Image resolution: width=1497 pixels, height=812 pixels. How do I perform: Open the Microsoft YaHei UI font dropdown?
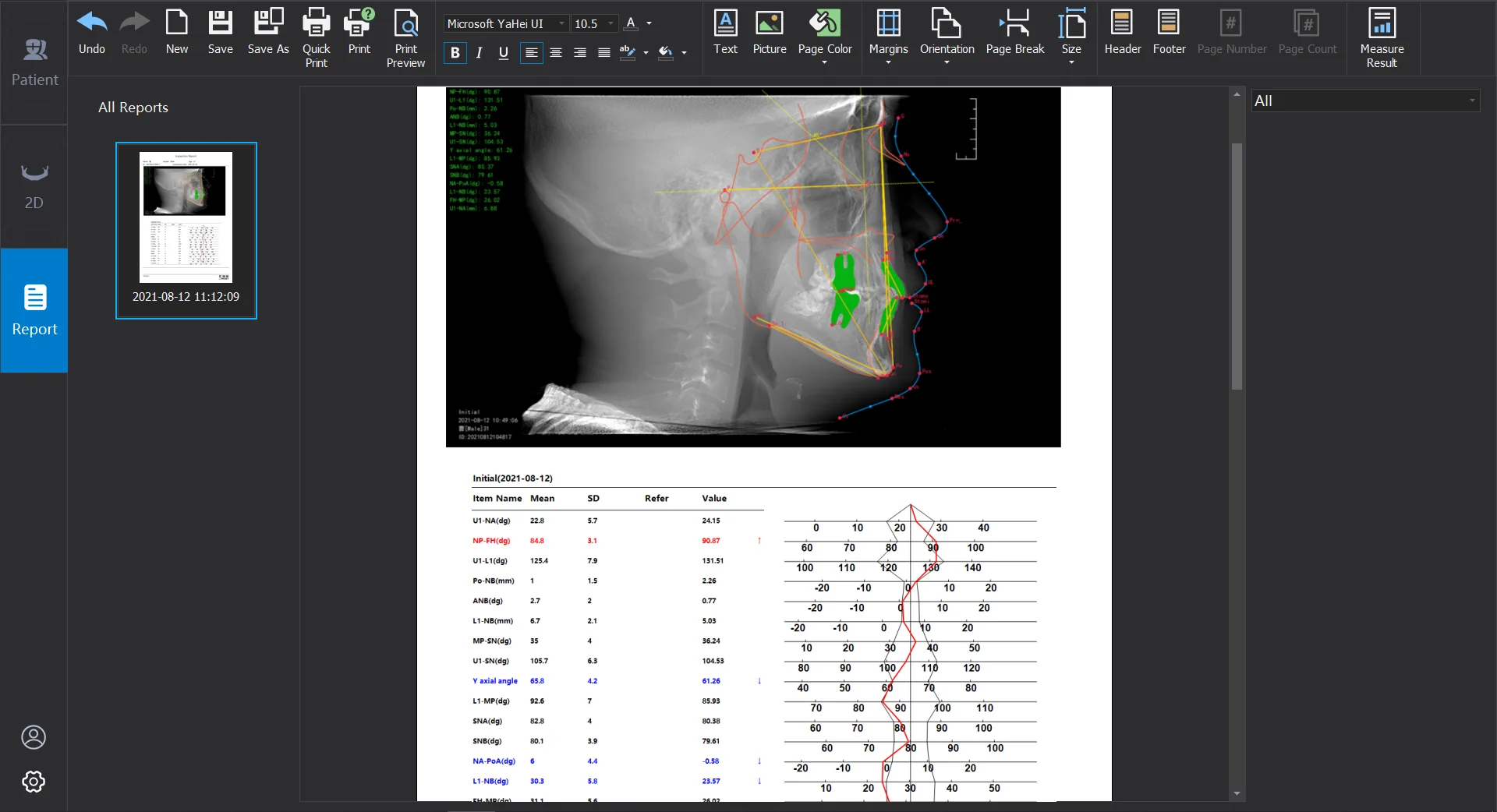point(561,24)
